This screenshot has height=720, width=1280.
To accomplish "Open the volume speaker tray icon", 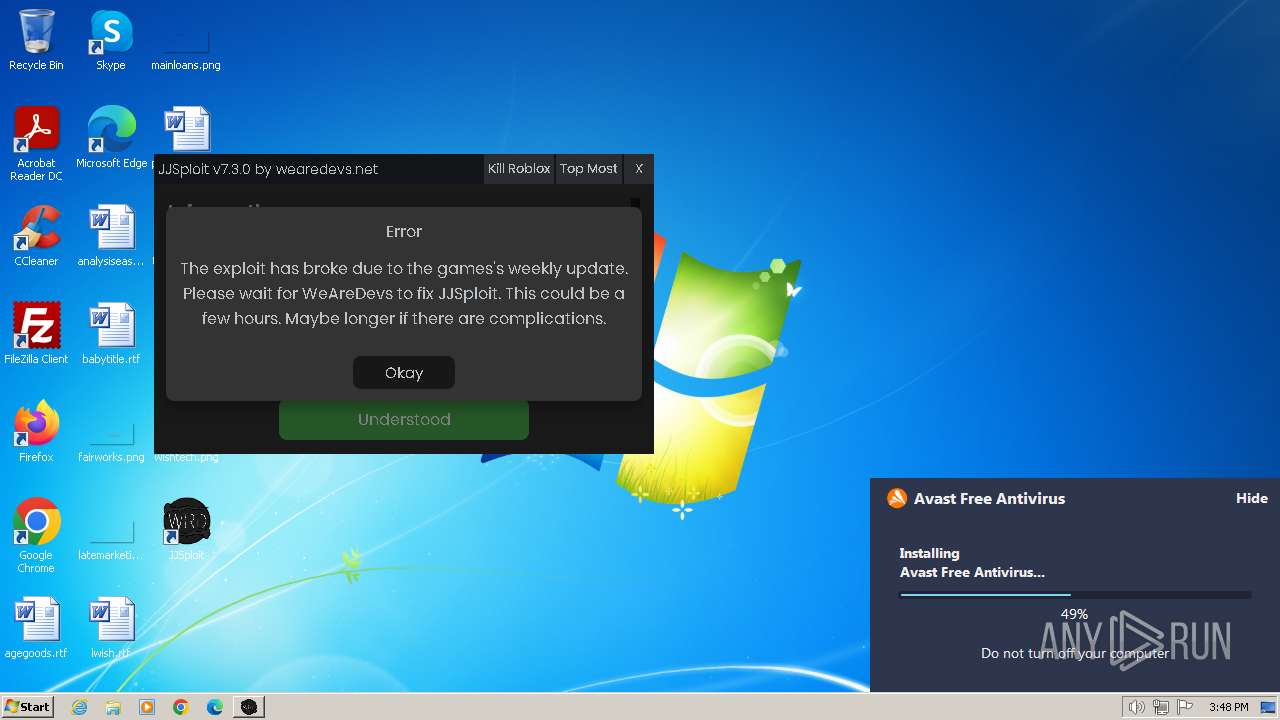I will pos(1137,707).
